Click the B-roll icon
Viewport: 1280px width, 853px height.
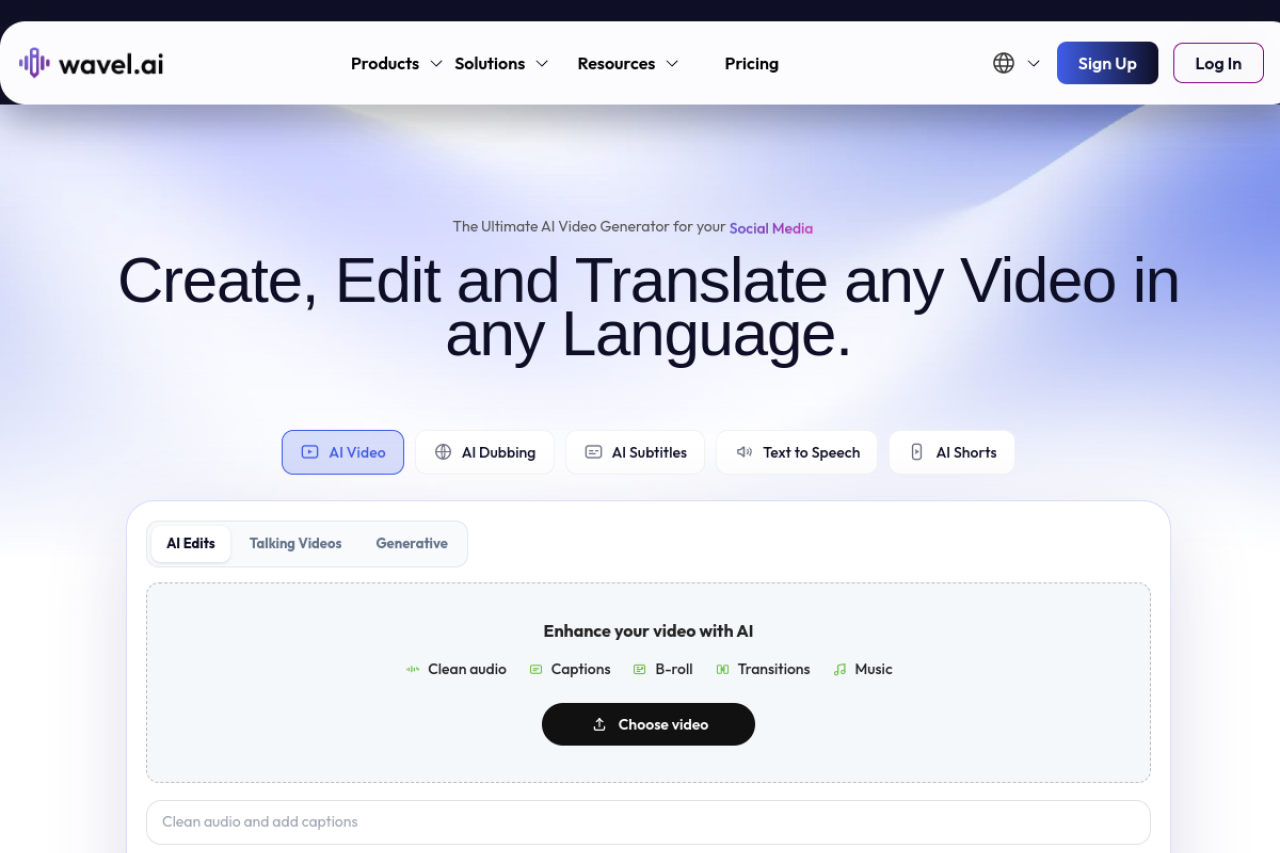[x=640, y=669]
